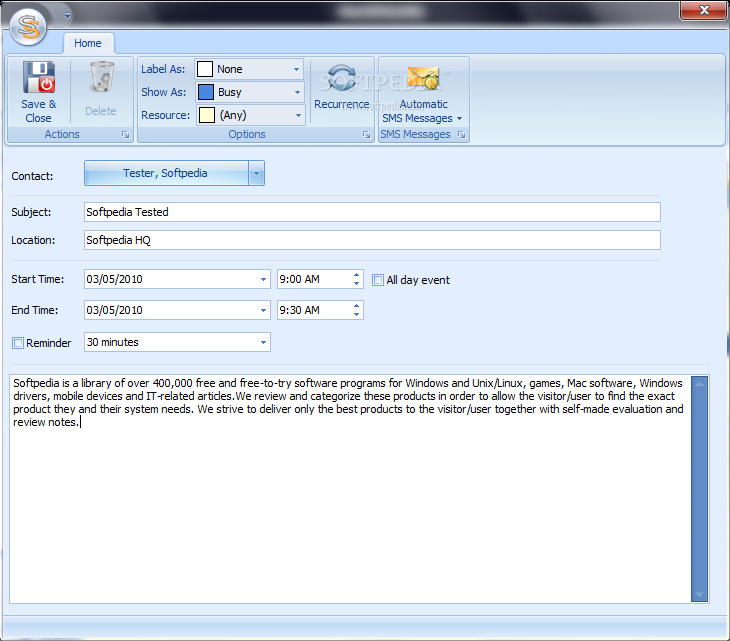The image size is (730, 641).
Task: Toggle the All day event checkbox
Action: 378,280
